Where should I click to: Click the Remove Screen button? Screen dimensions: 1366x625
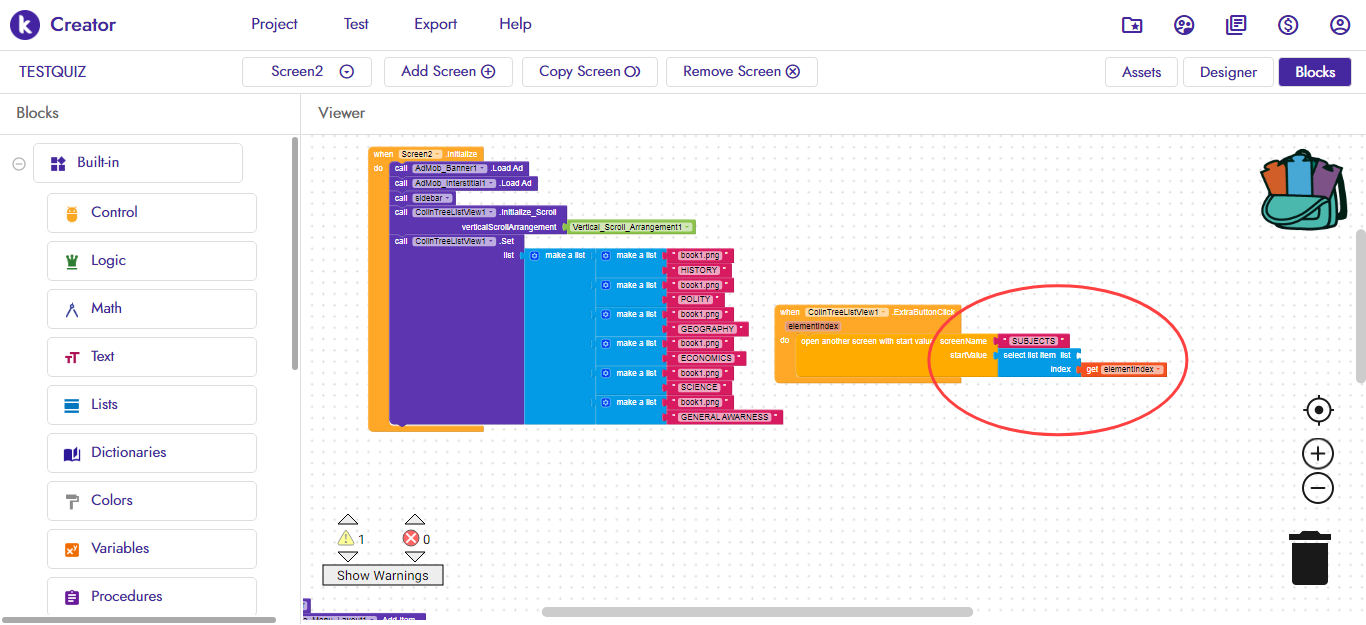tap(741, 72)
